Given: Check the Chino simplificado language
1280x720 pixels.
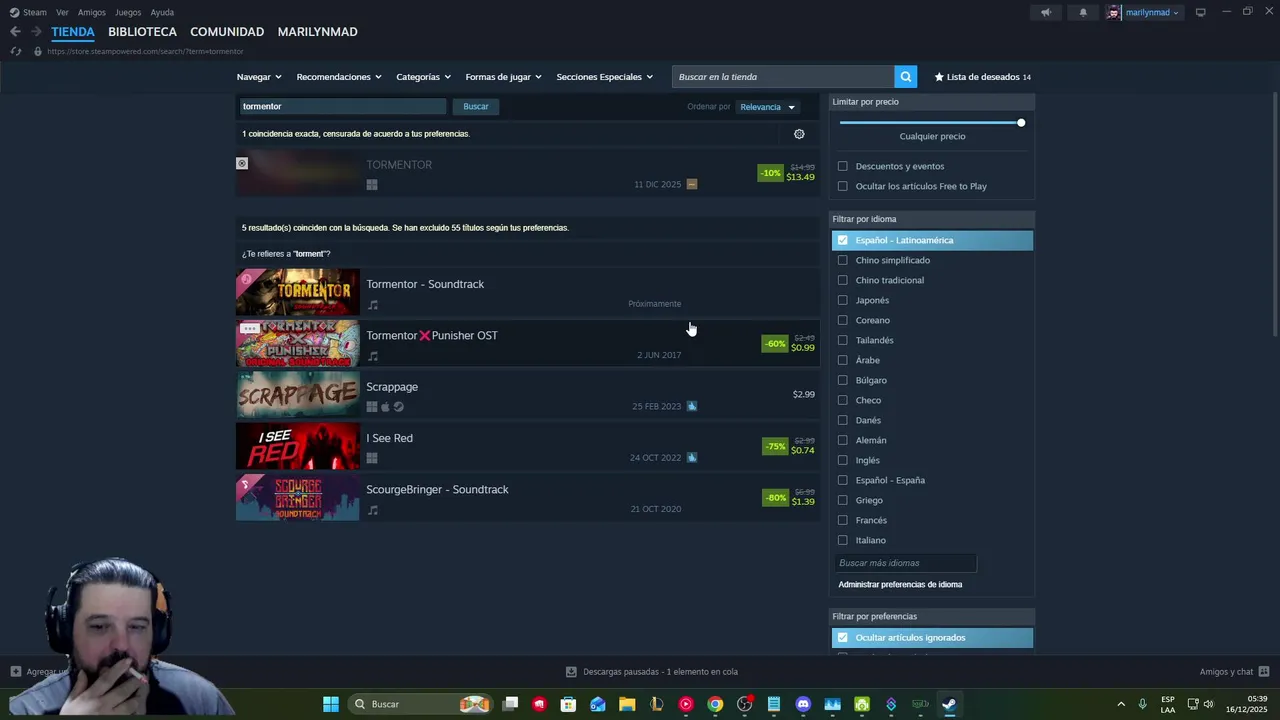Looking at the screenshot, I should (x=843, y=260).
